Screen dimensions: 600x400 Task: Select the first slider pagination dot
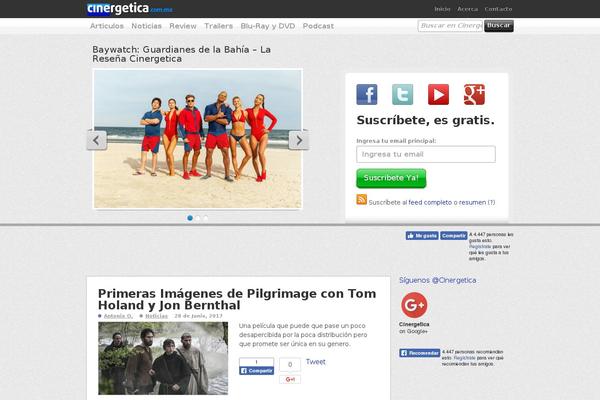190,218
